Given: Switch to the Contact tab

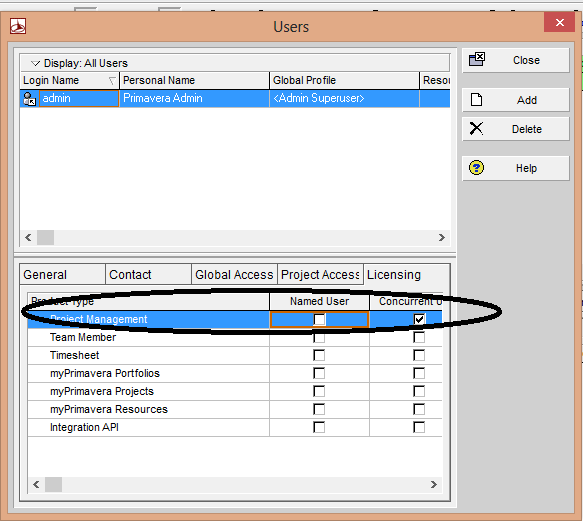Looking at the screenshot, I should [x=148, y=274].
